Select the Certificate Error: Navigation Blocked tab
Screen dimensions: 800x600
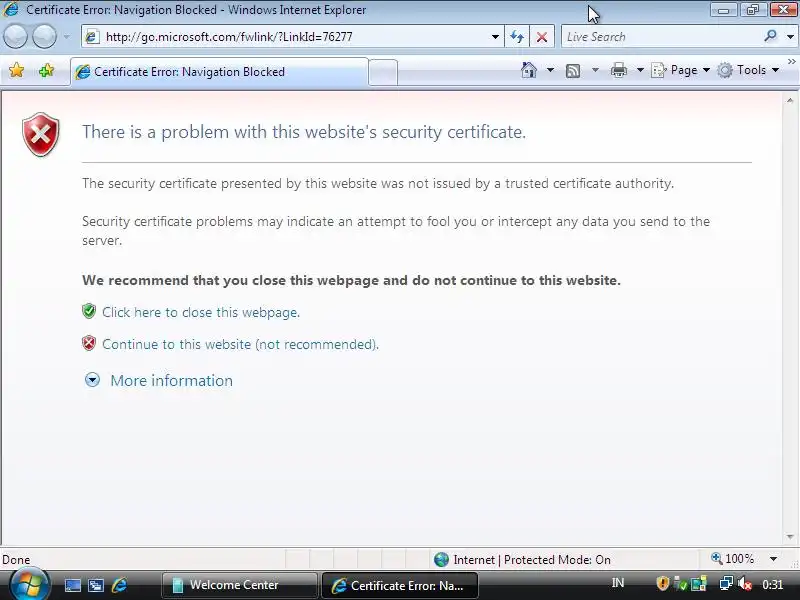click(x=219, y=72)
